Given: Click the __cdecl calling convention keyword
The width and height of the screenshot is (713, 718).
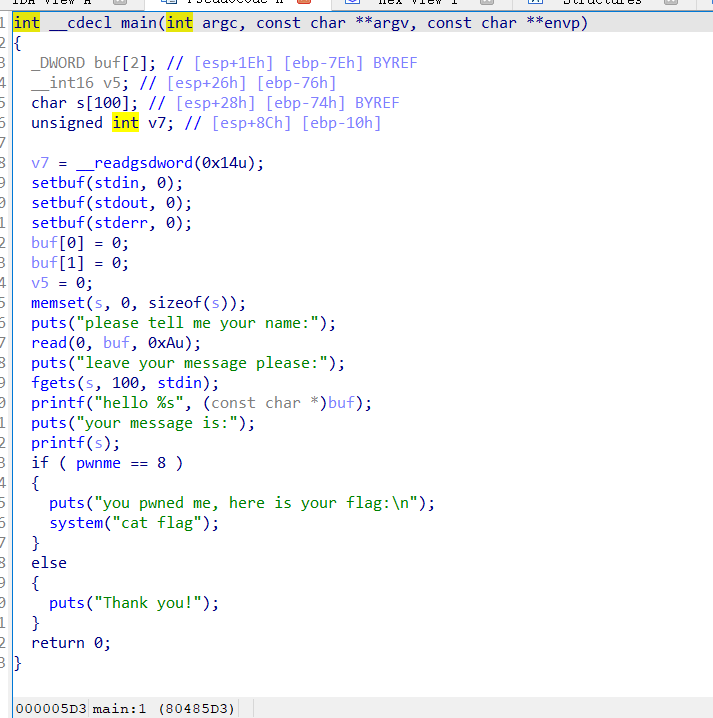Looking at the screenshot, I should tap(80, 23).
